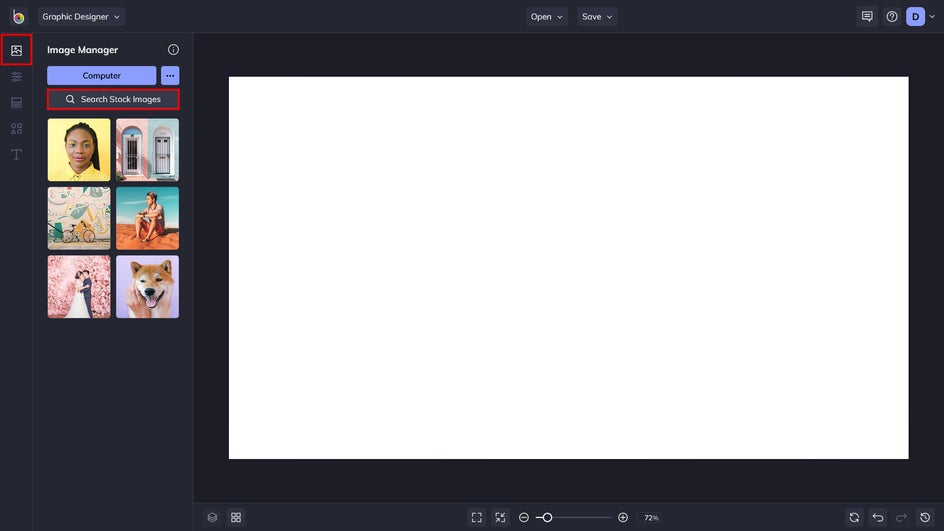
Task: Toggle the grid view icon
Action: coord(236,517)
